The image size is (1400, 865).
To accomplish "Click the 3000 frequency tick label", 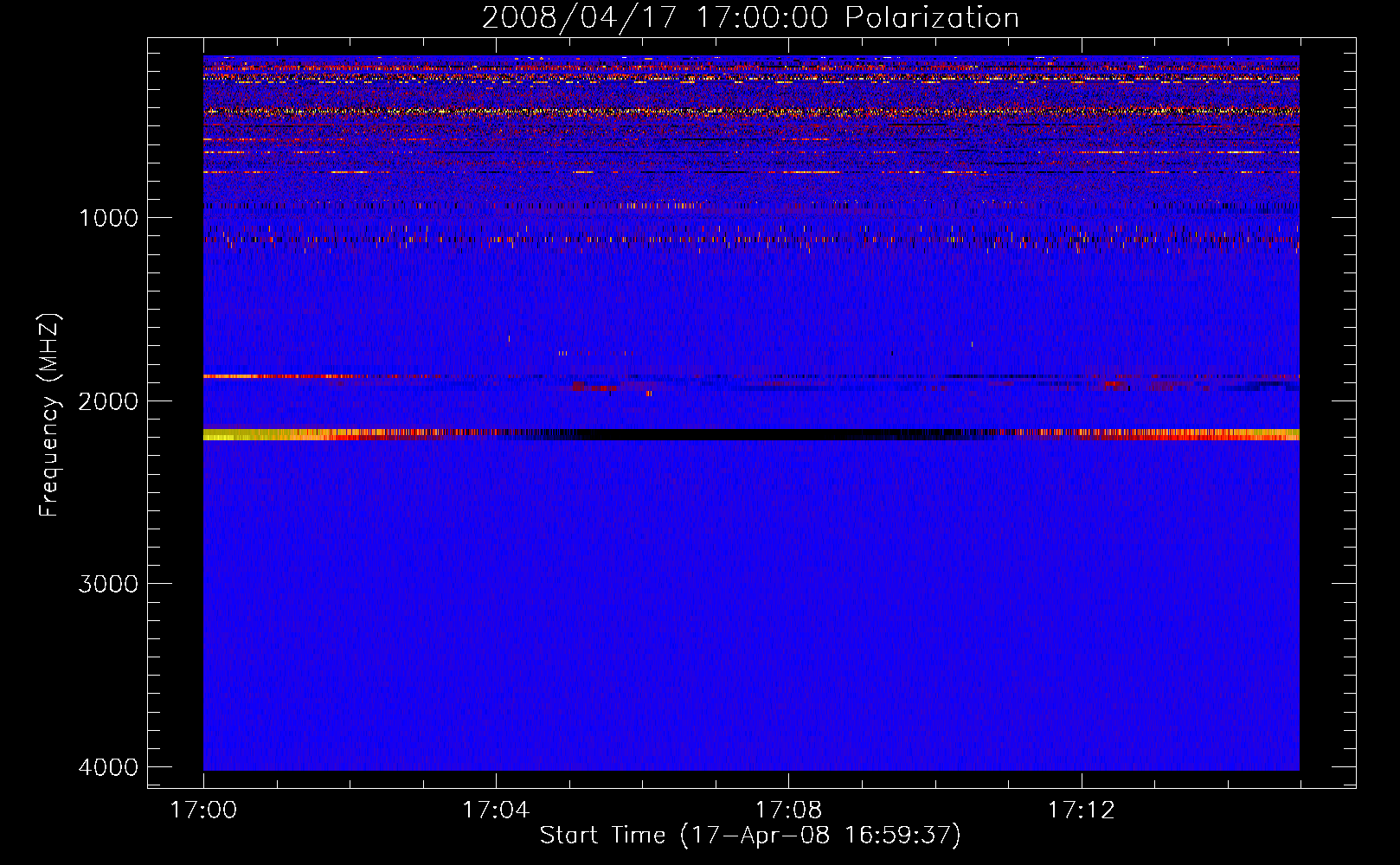I will pyautogui.click(x=108, y=584).
